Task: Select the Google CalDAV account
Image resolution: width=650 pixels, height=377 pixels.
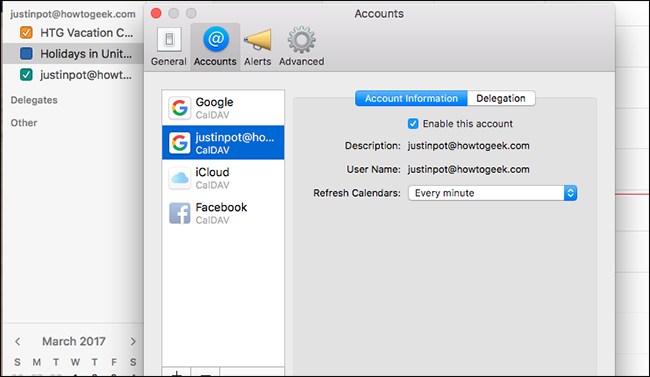Action: click(223, 108)
